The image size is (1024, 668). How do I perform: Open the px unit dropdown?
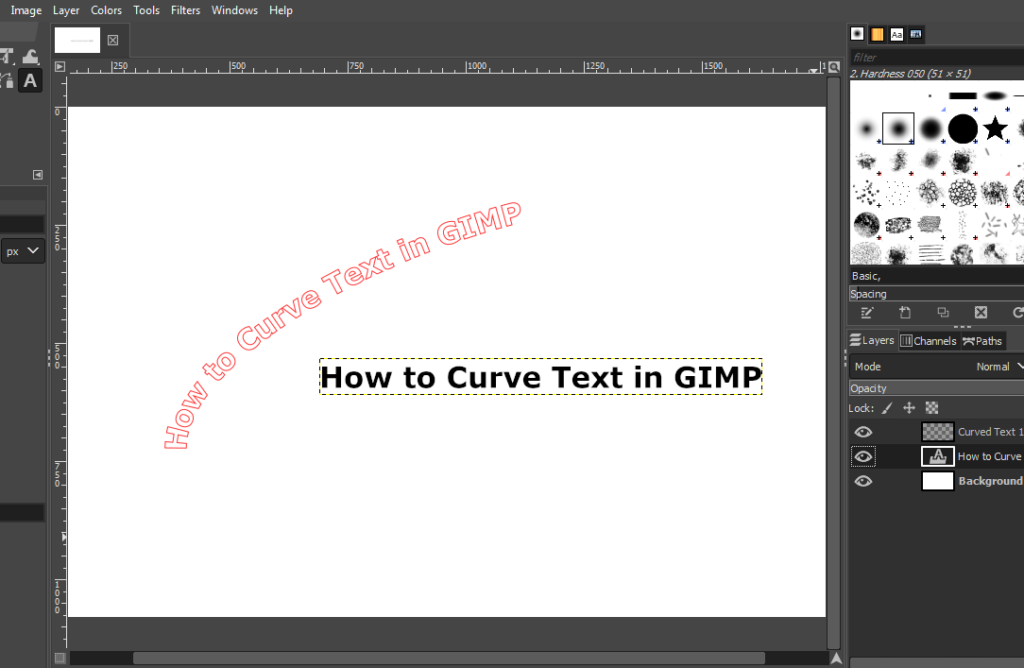[22, 250]
